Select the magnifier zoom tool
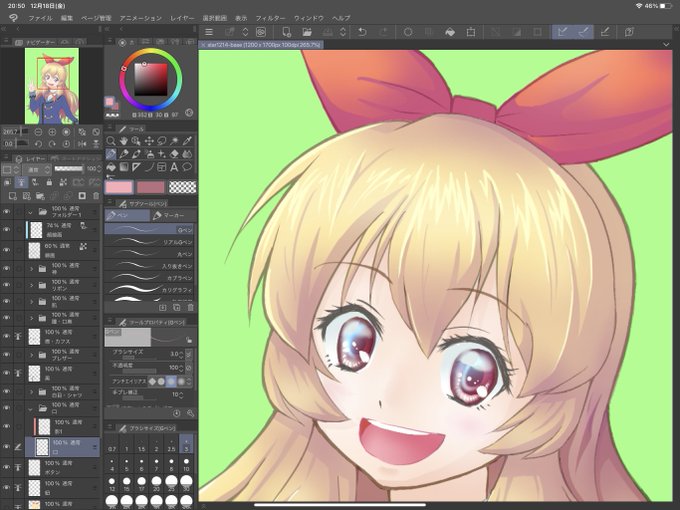Image resolution: width=680 pixels, height=510 pixels. 111,141
